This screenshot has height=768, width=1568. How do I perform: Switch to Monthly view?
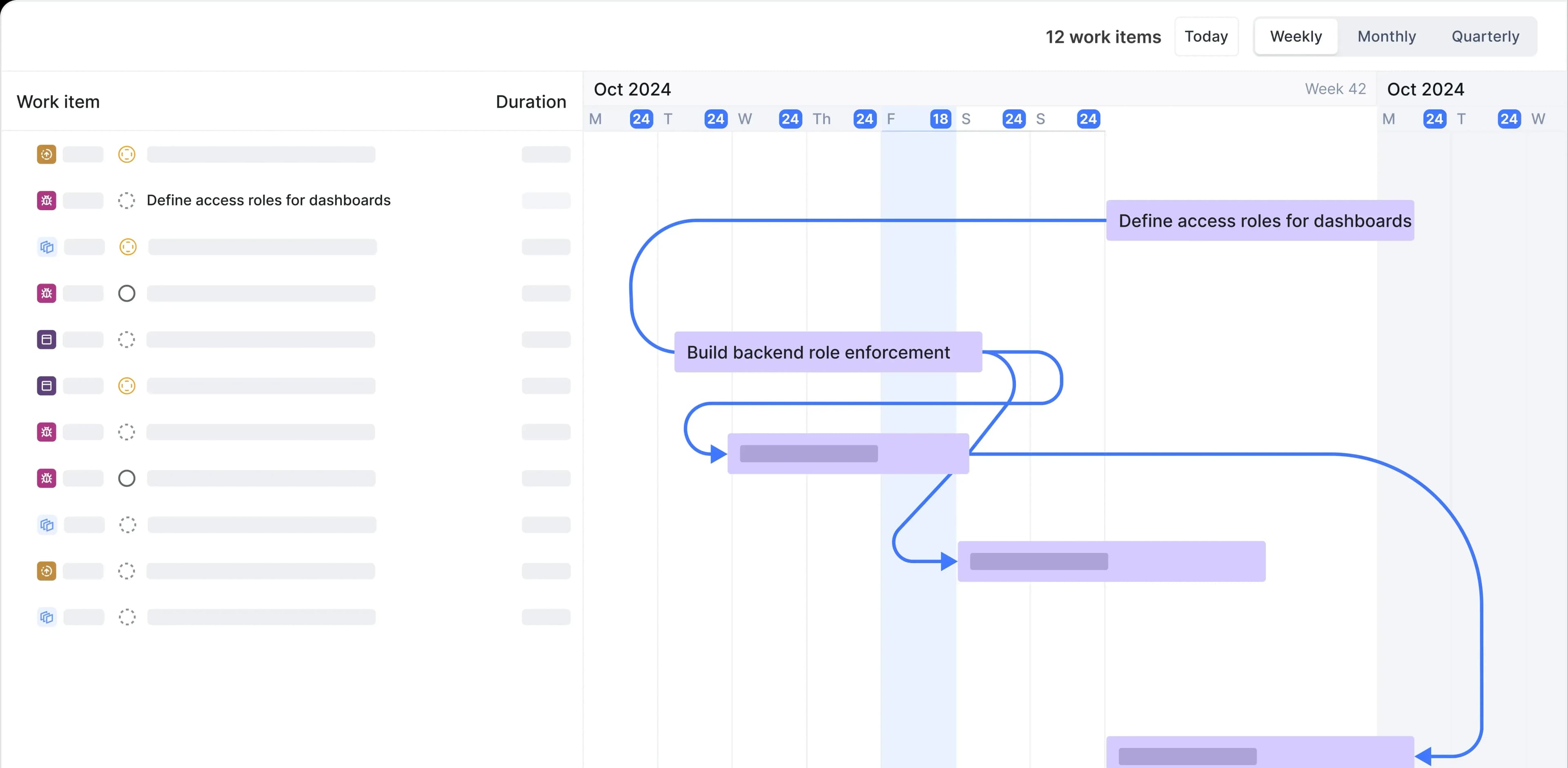(1387, 36)
